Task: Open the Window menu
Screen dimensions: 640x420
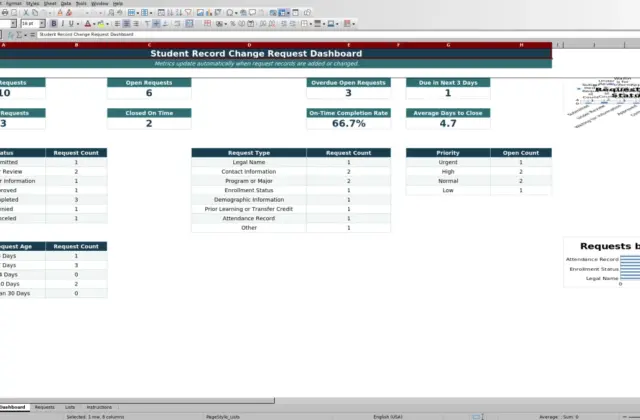Action: point(100,3)
